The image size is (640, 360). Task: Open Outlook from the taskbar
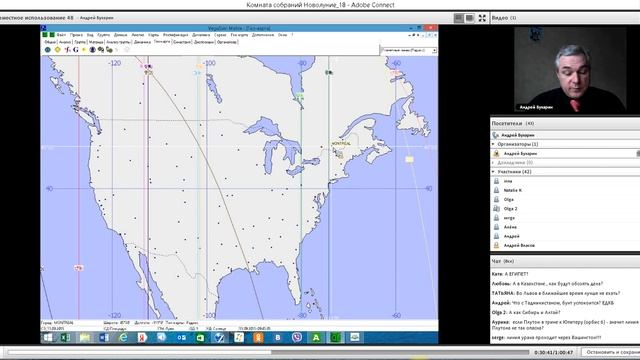181,338
